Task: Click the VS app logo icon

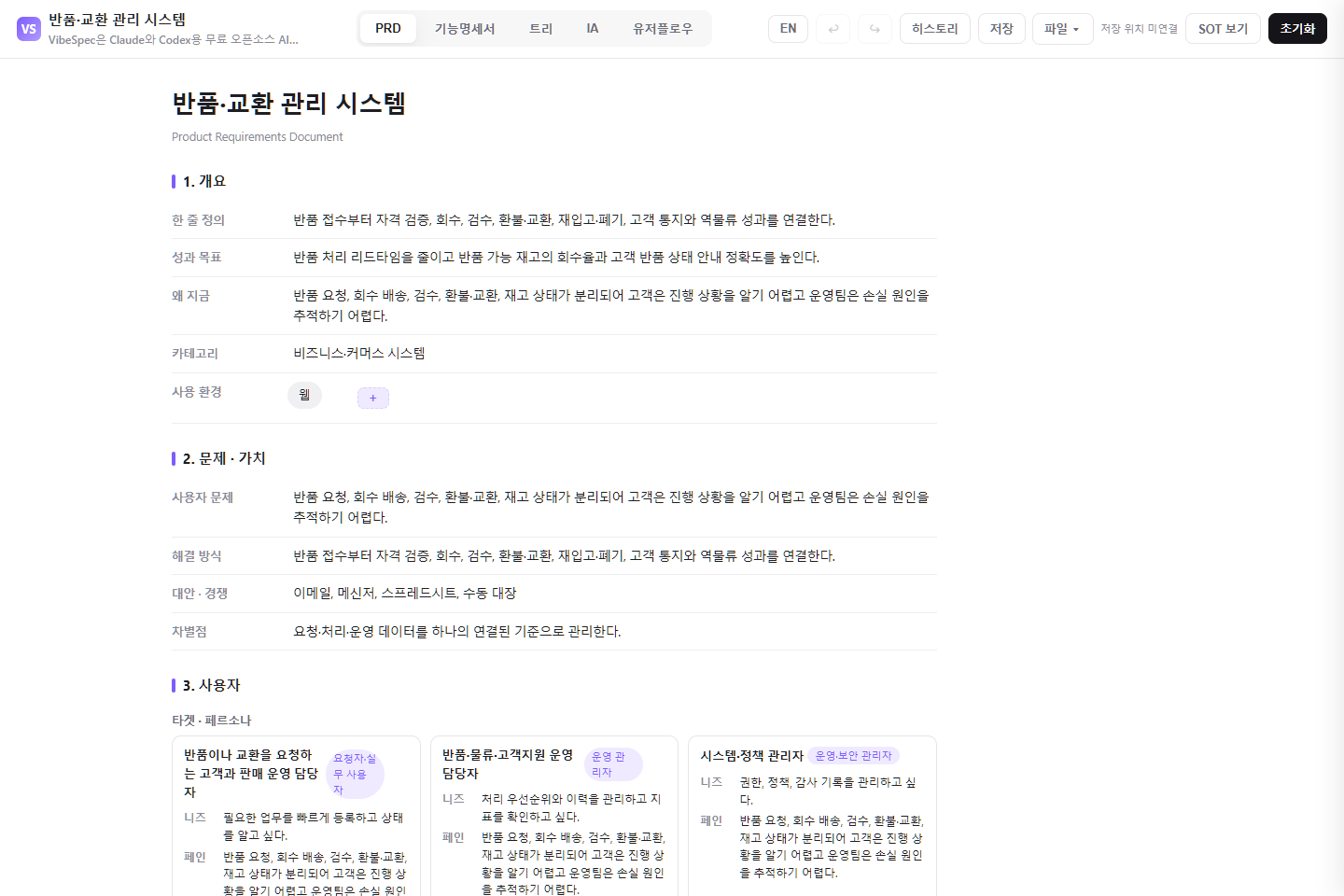Action: pyautogui.click(x=29, y=29)
